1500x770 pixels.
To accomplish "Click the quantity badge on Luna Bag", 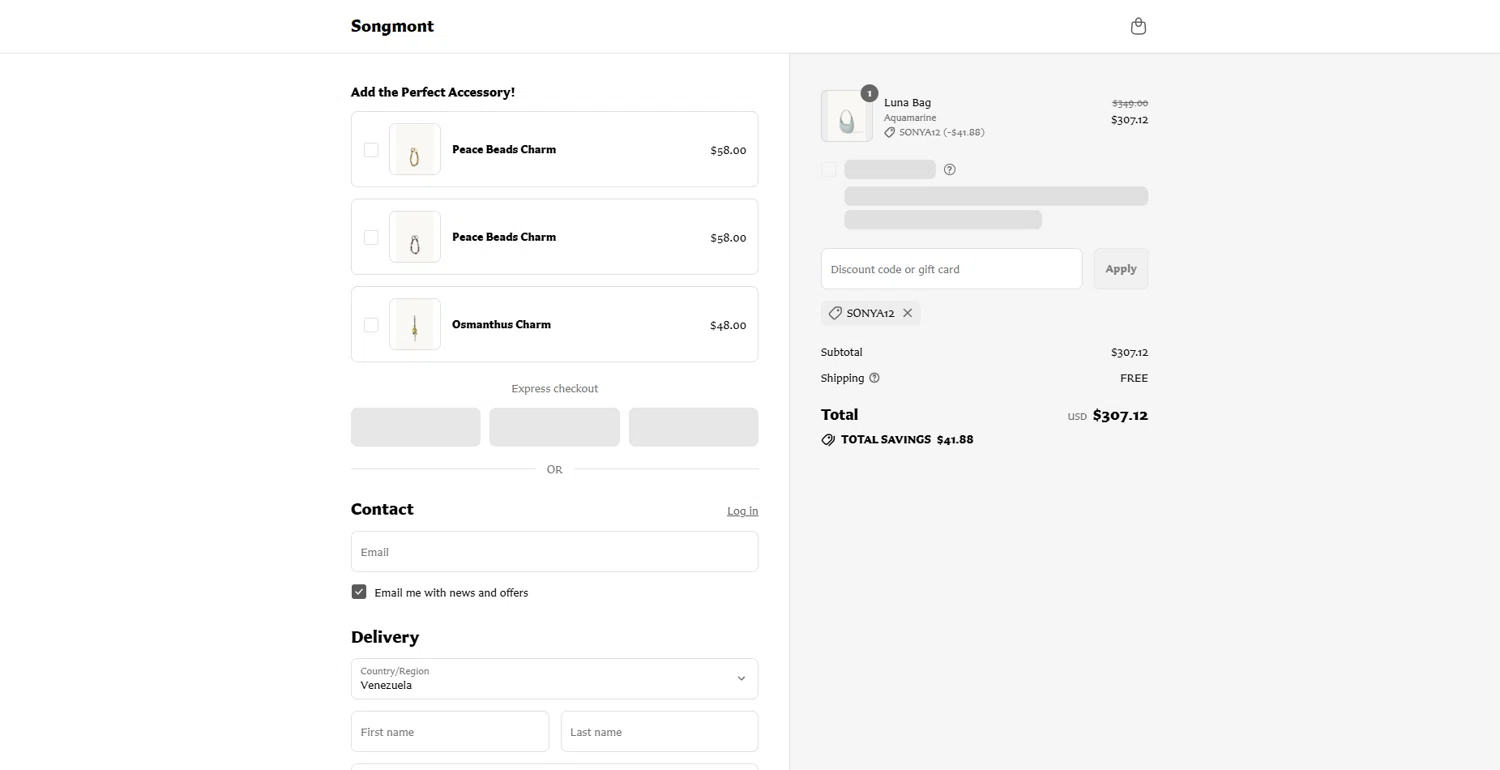I will [x=869, y=93].
